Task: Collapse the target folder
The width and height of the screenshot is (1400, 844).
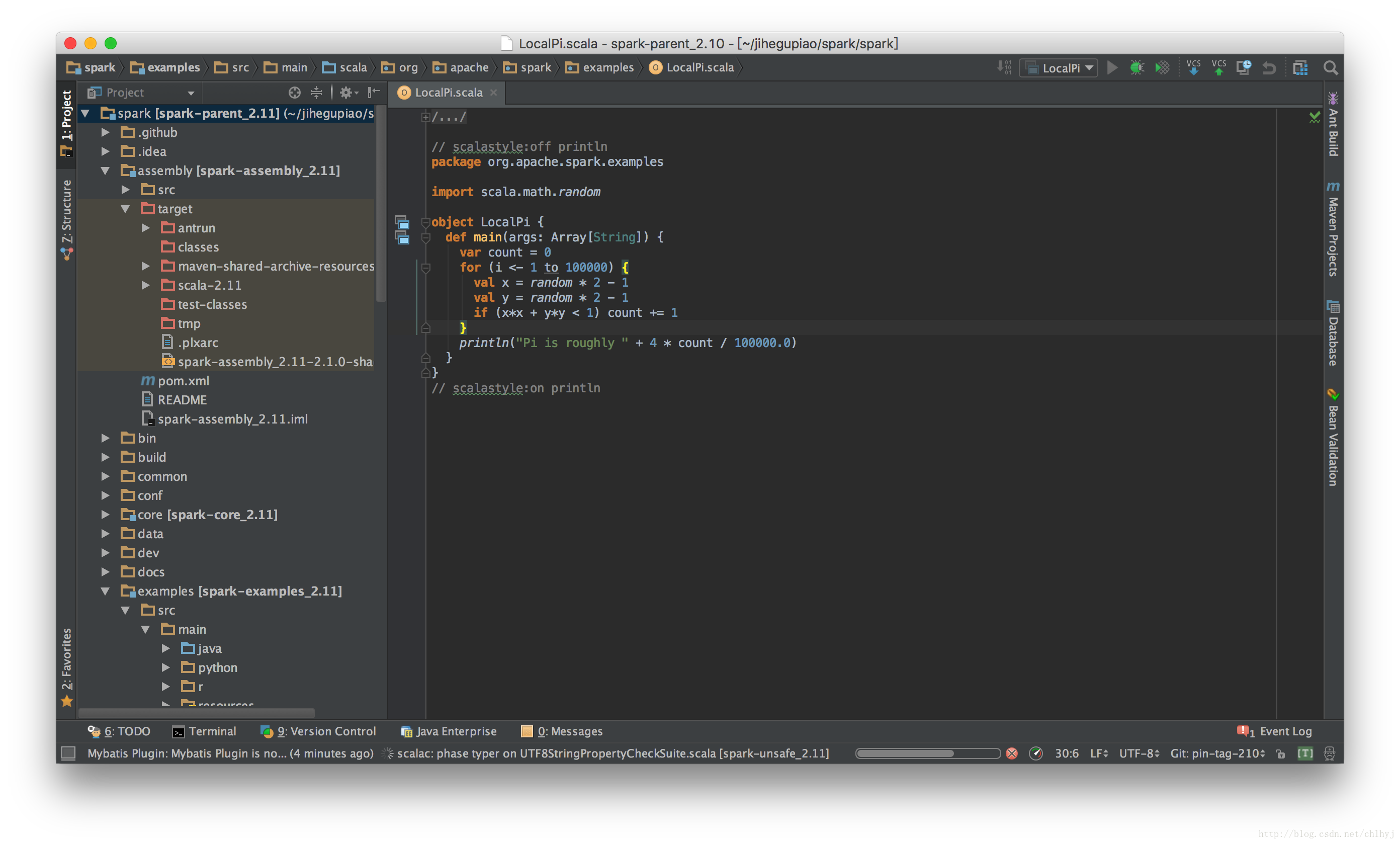Action: click(126, 209)
